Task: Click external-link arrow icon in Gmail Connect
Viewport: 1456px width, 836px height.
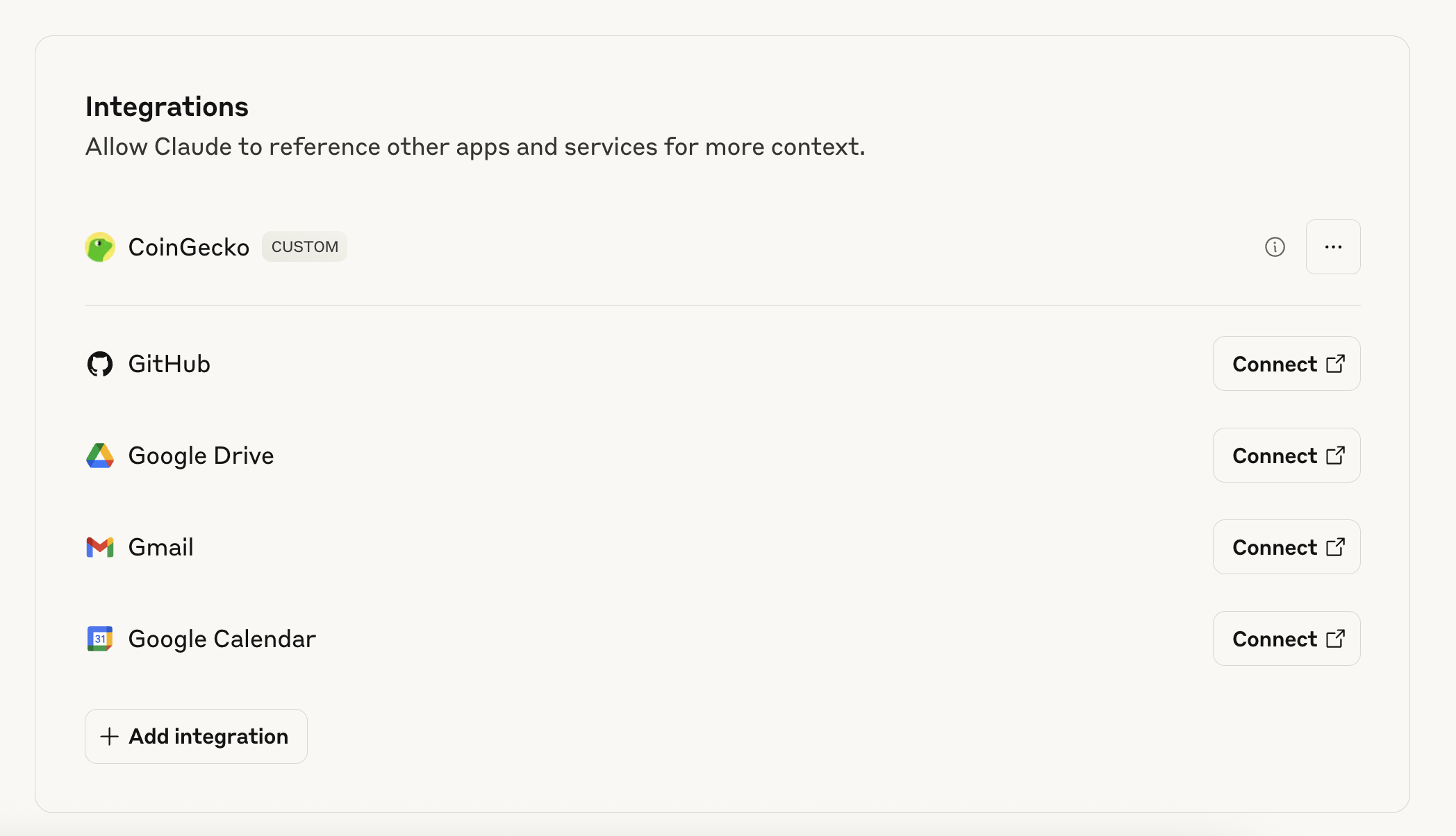Action: tap(1335, 547)
